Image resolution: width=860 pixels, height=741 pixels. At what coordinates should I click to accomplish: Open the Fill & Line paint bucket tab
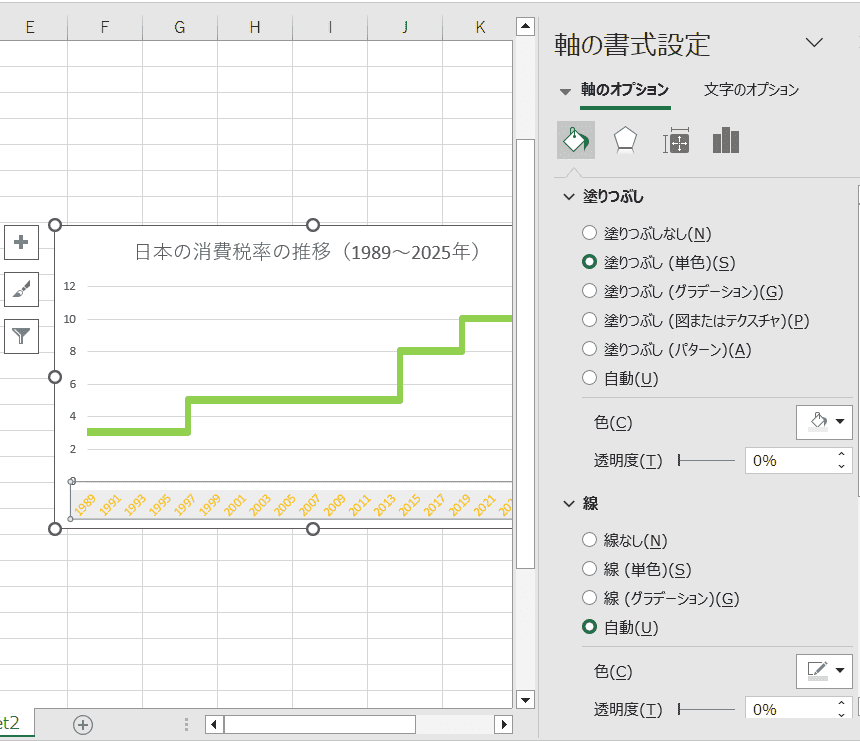tap(576, 141)
